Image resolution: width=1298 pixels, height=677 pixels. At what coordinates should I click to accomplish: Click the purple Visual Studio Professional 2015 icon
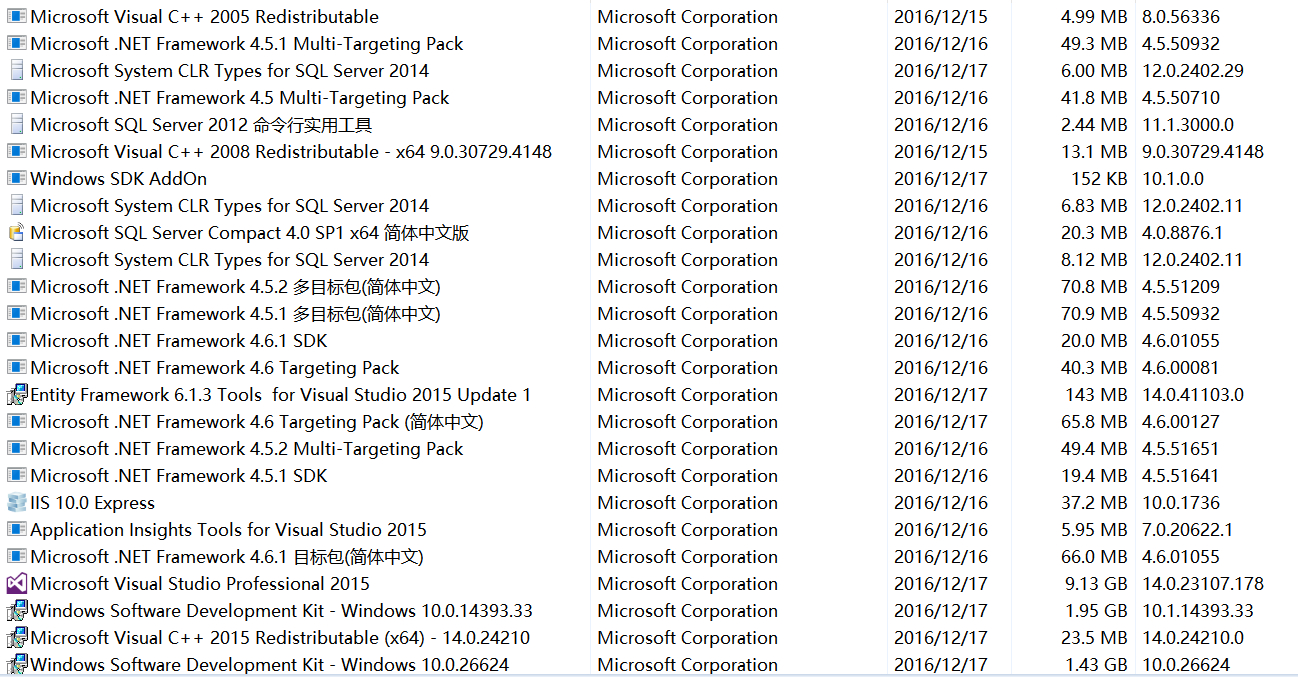click(16, 584)
